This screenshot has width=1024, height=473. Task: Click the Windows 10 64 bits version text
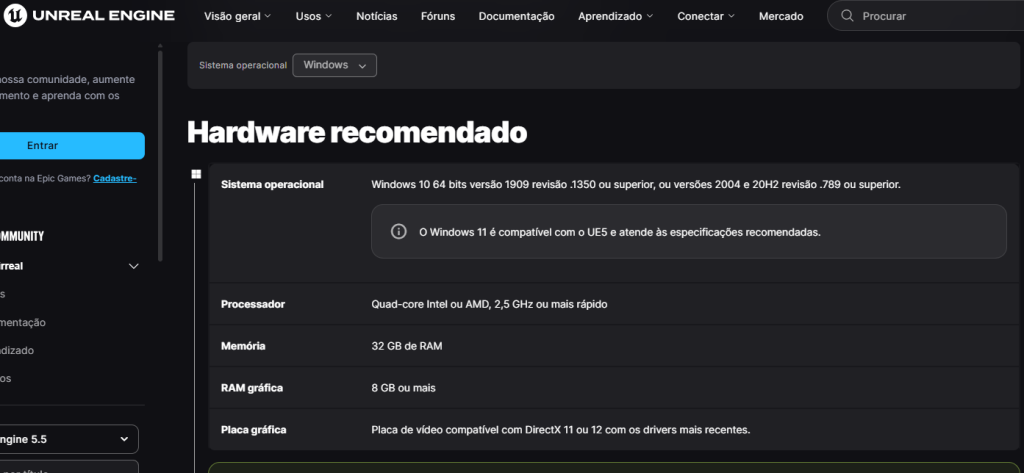click(x=636, y=185)
